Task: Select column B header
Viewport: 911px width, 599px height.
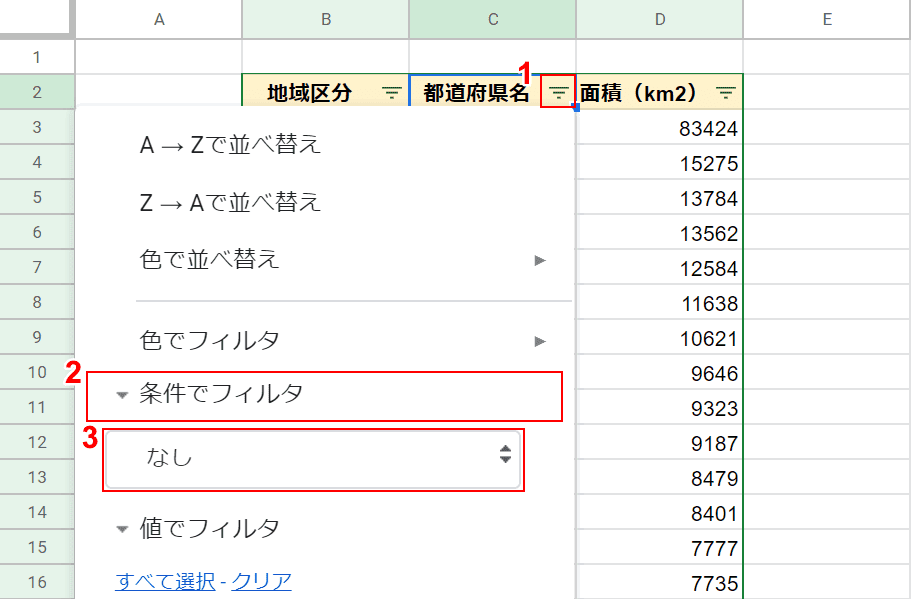Action: (x=325, y=19)
